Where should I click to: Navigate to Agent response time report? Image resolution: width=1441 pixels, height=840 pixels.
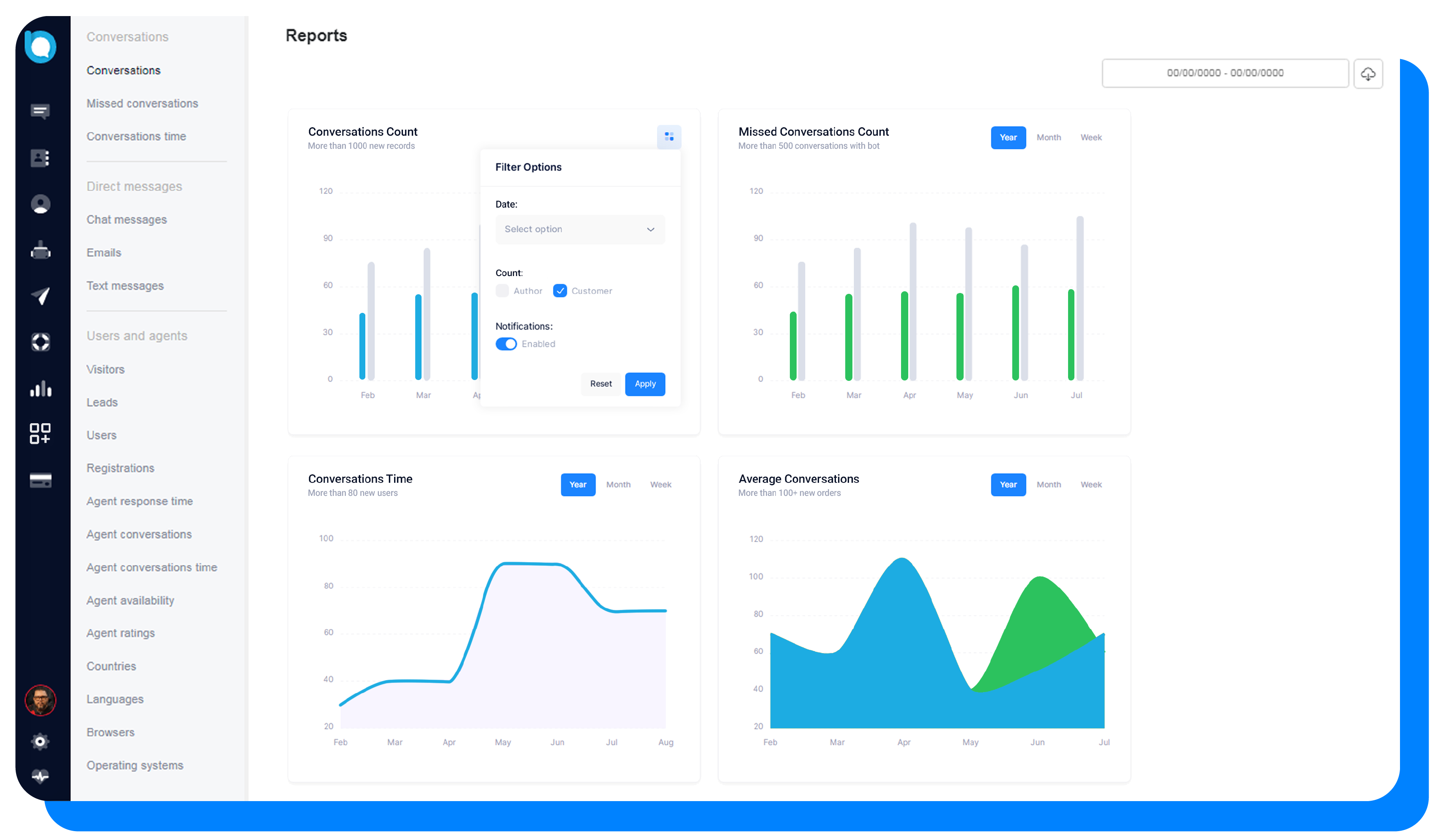(140, 501)
